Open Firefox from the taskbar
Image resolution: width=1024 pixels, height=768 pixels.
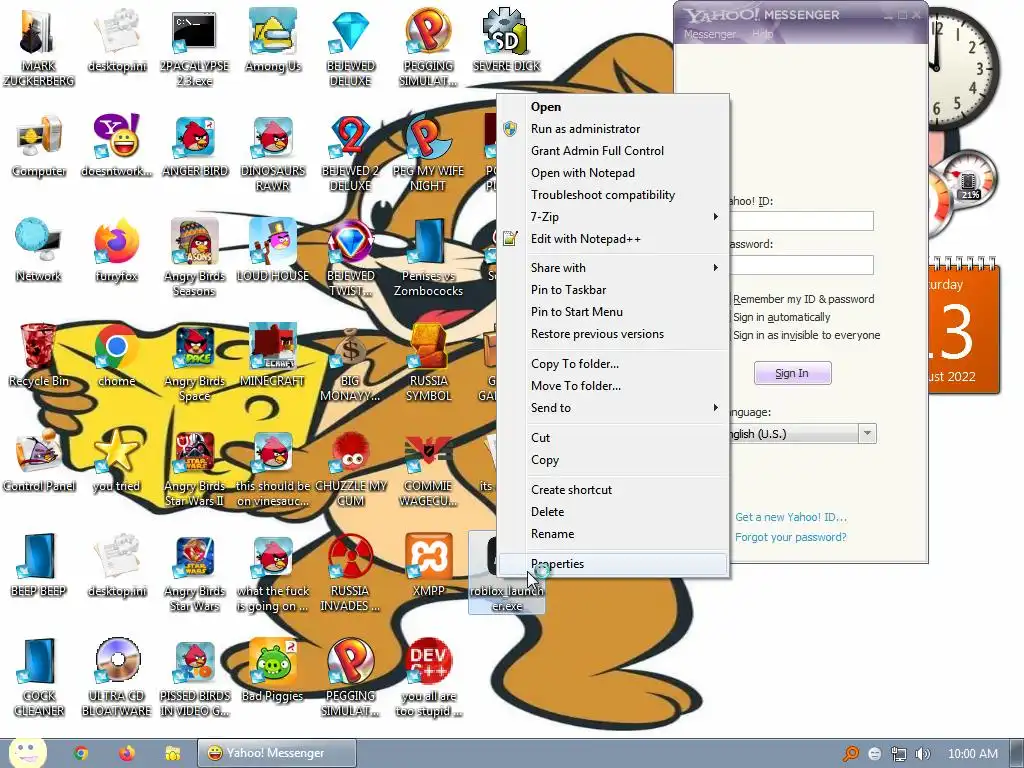click(x=127, y=753)
